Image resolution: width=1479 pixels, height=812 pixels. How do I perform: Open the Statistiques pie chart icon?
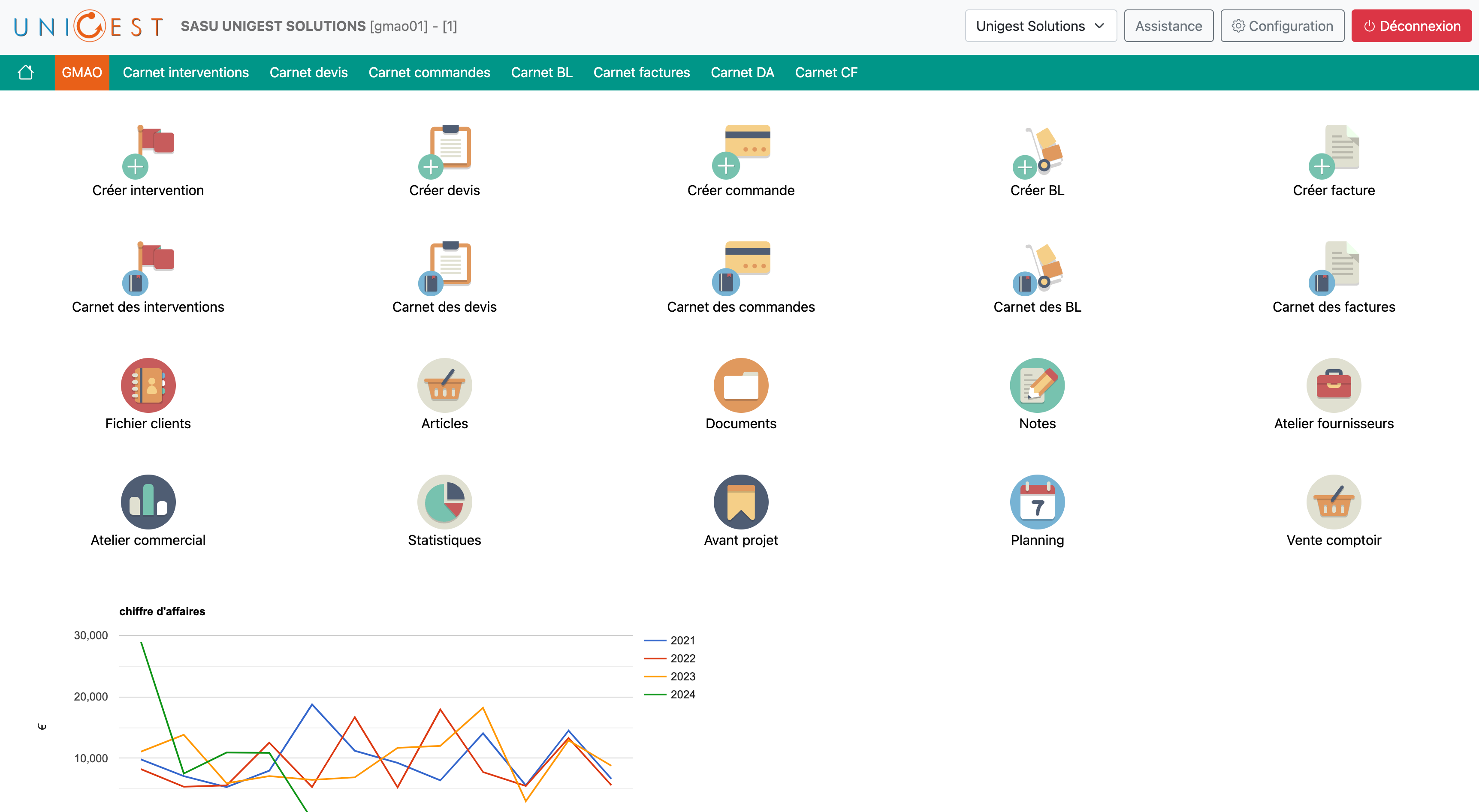tap(444, 502)
